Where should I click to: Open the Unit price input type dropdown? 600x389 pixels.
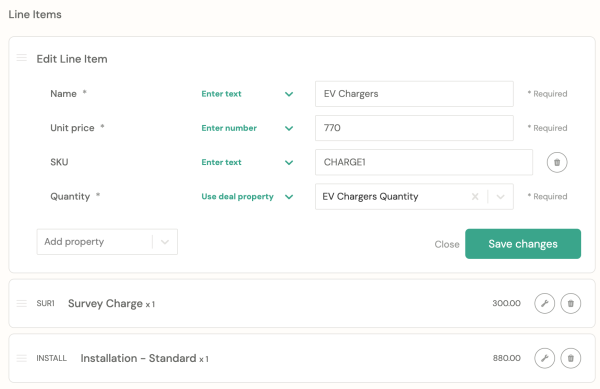[x=247, y=128]
